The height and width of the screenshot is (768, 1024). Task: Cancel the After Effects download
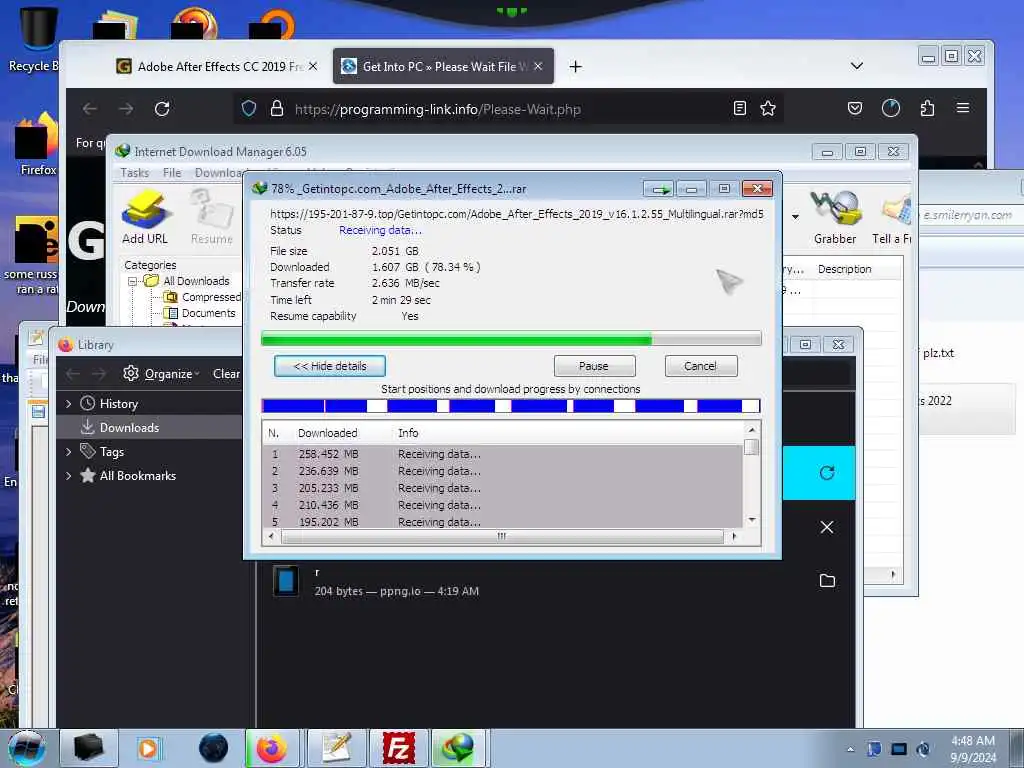701,366
